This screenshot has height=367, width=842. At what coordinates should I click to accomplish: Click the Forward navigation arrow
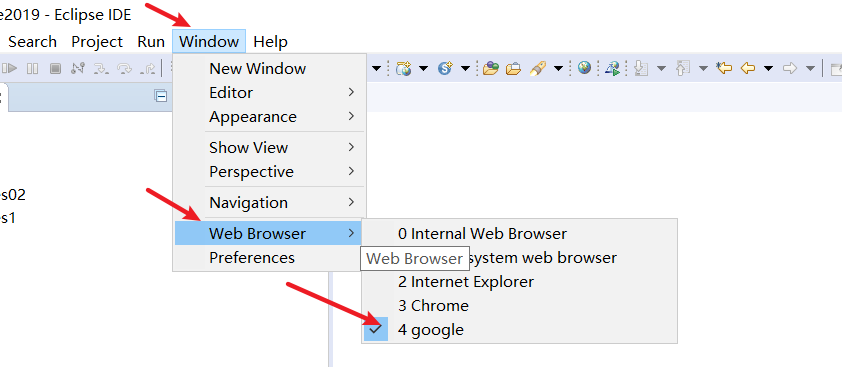tap(789, 68)
